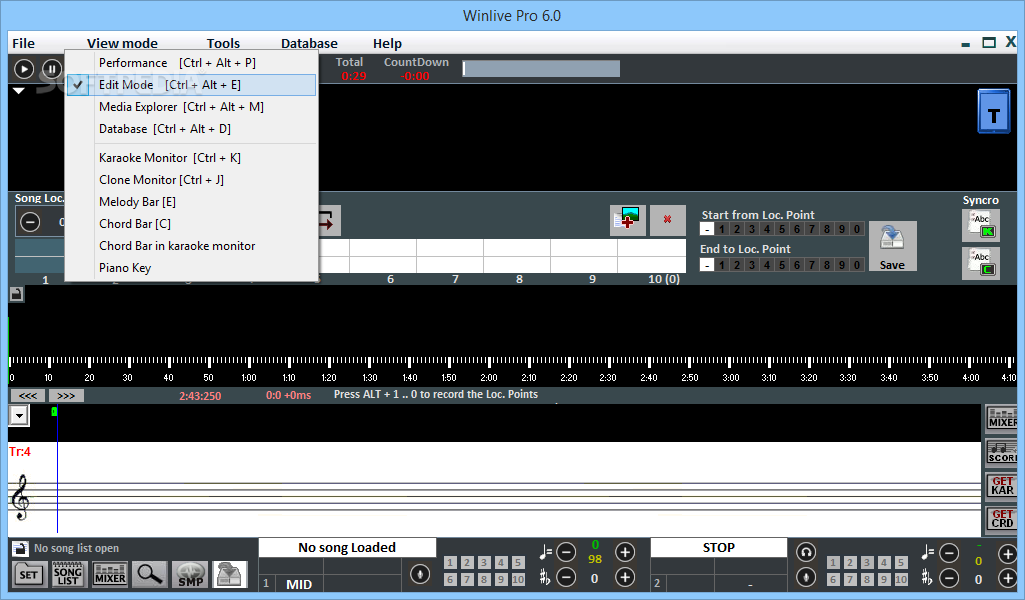Viewport: 1025px width, 600px height.
Task: Click Song Loc minus circle button
Action: point(29,222)
